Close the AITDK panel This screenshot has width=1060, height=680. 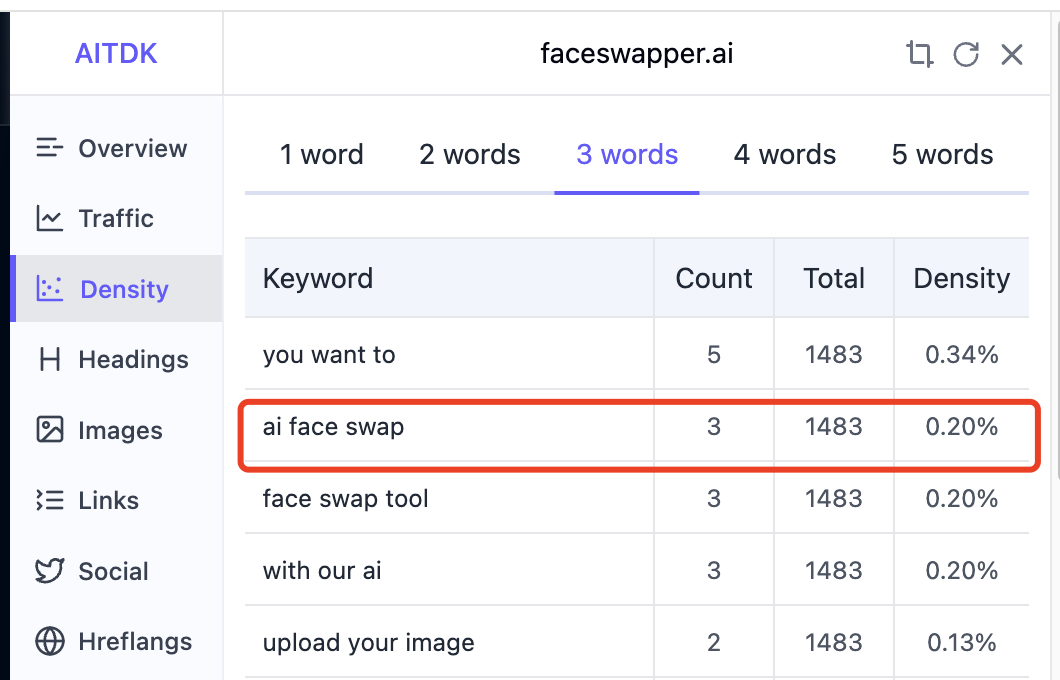(1012, 54)
